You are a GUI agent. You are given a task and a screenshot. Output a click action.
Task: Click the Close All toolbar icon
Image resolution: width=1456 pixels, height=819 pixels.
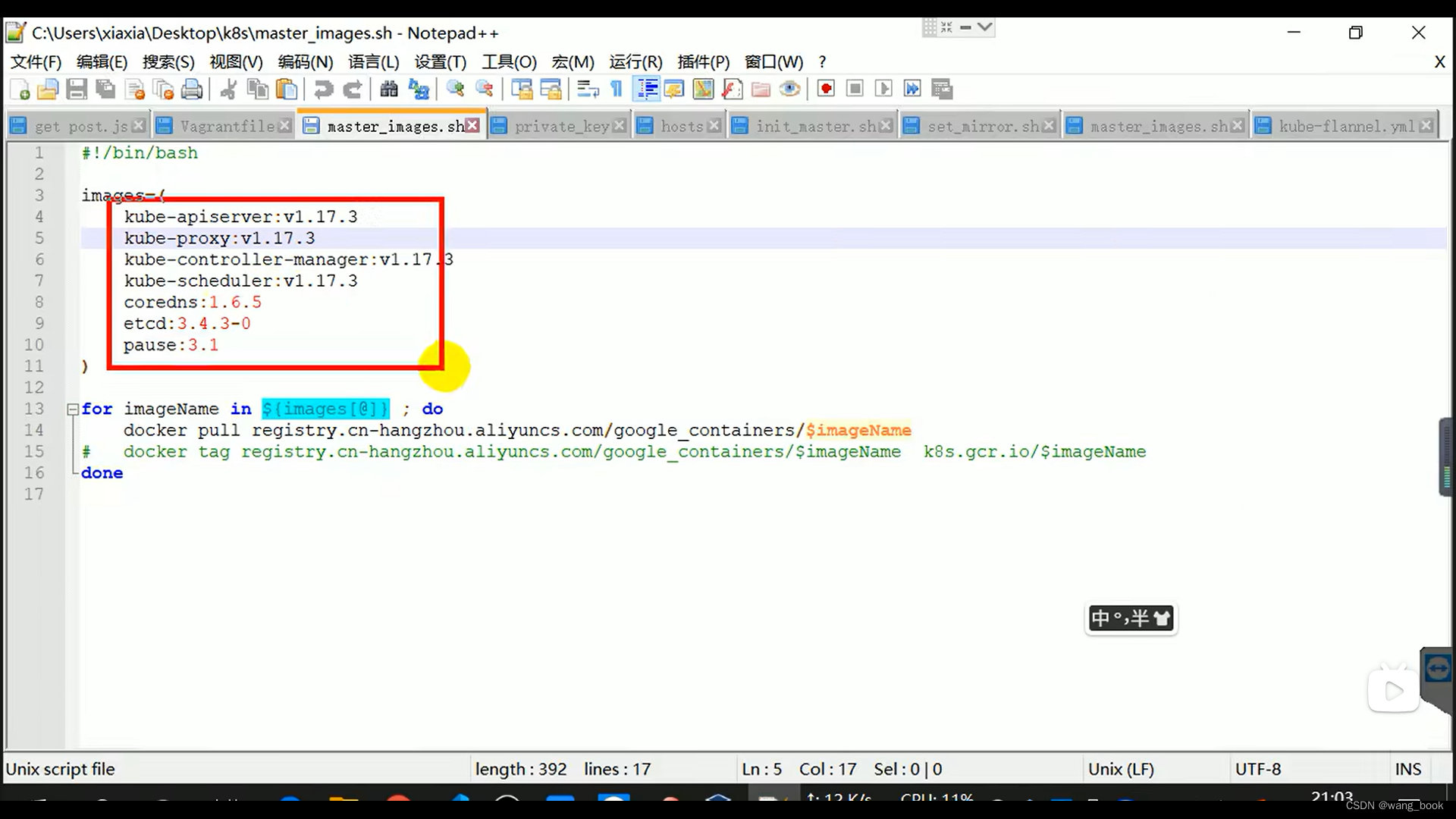(164, 89)
